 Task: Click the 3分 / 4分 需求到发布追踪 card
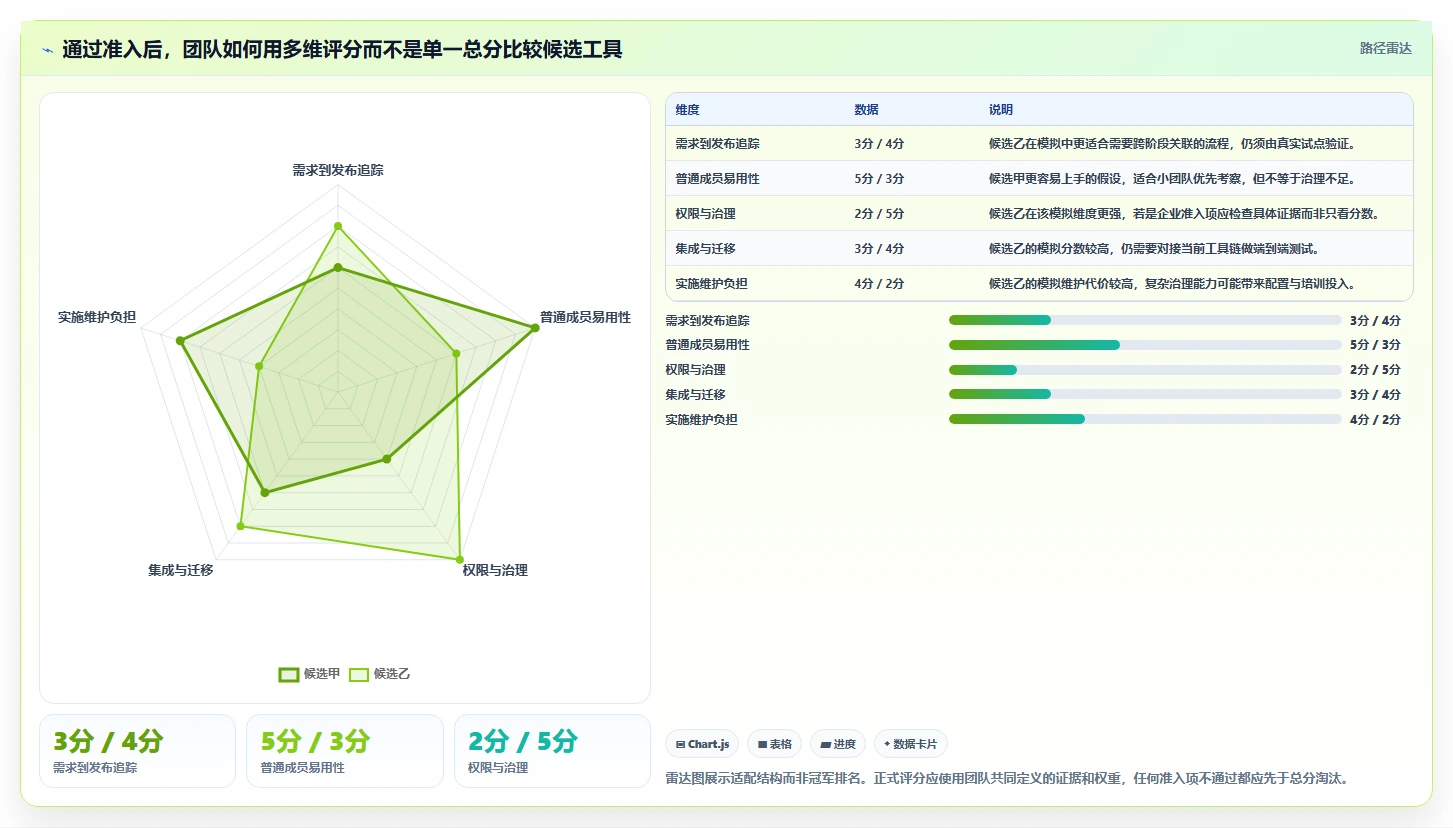pos(137,751)
